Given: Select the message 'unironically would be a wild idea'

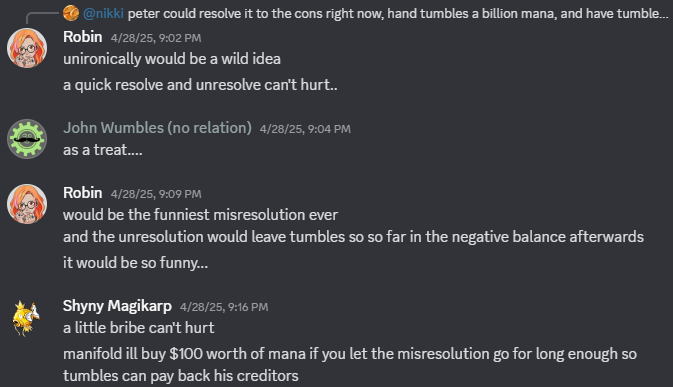Looking at the screenshot, I should (x=172, y=59).
